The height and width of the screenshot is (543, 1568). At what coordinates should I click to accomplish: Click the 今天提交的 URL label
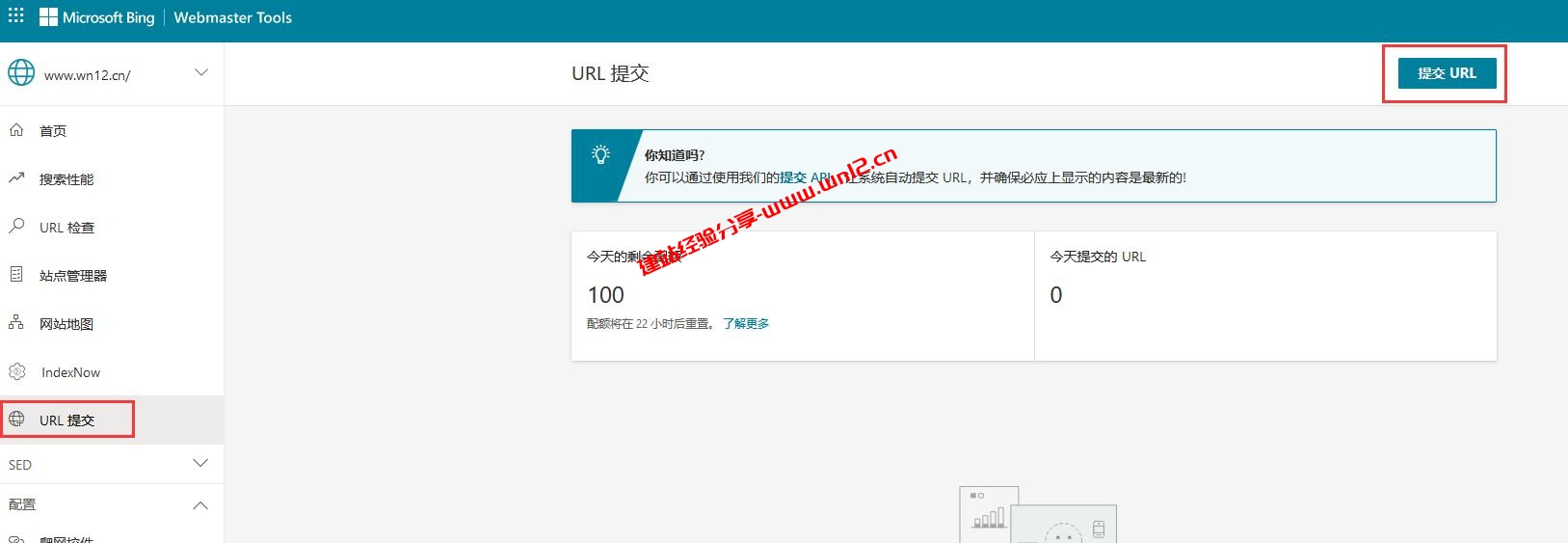click(x=1098, y=257)
